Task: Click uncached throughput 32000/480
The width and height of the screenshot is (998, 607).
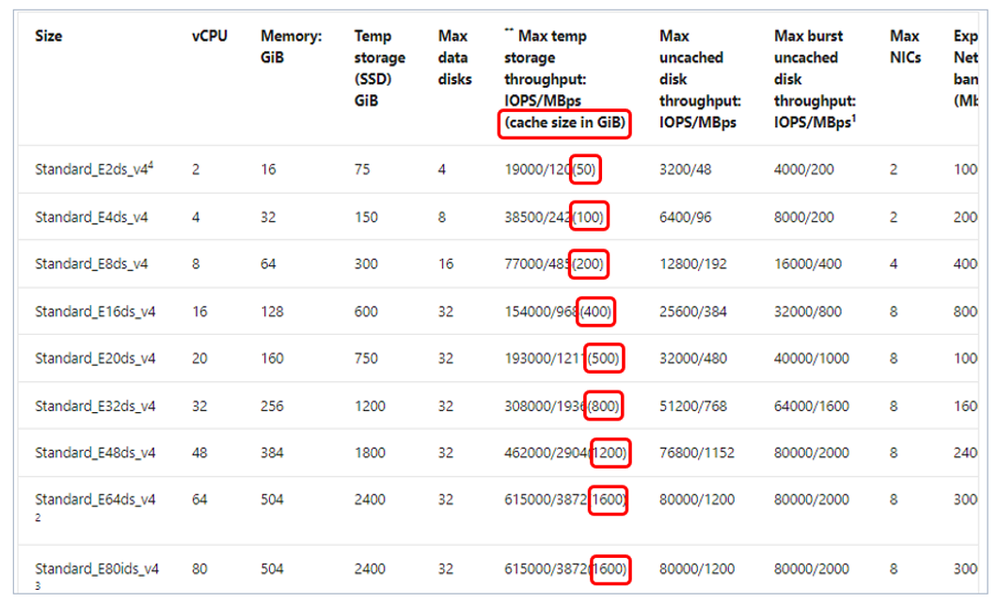Action: click(693, 359)
